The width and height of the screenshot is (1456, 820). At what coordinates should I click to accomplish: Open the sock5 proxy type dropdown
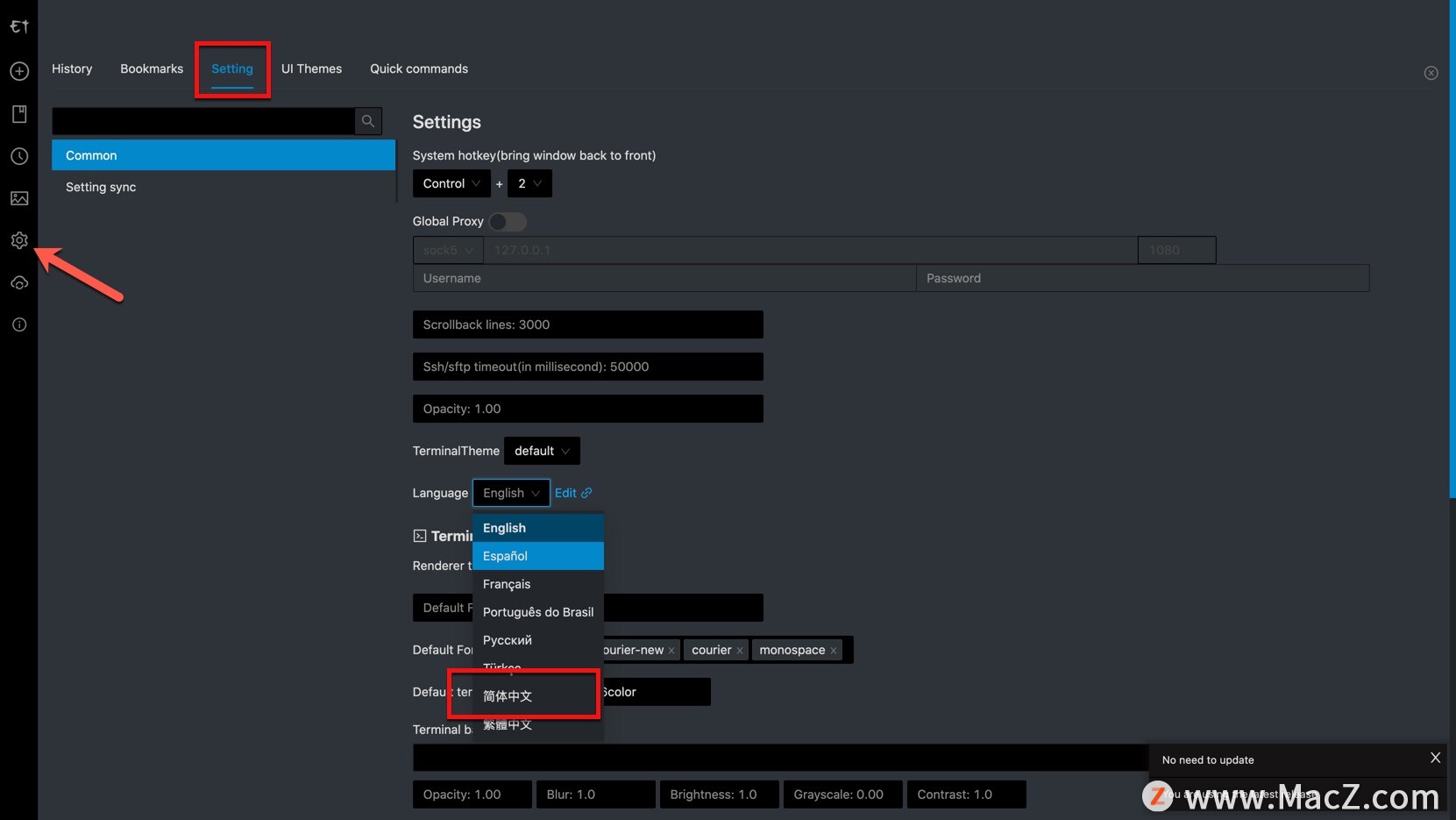tap(448, 250)
